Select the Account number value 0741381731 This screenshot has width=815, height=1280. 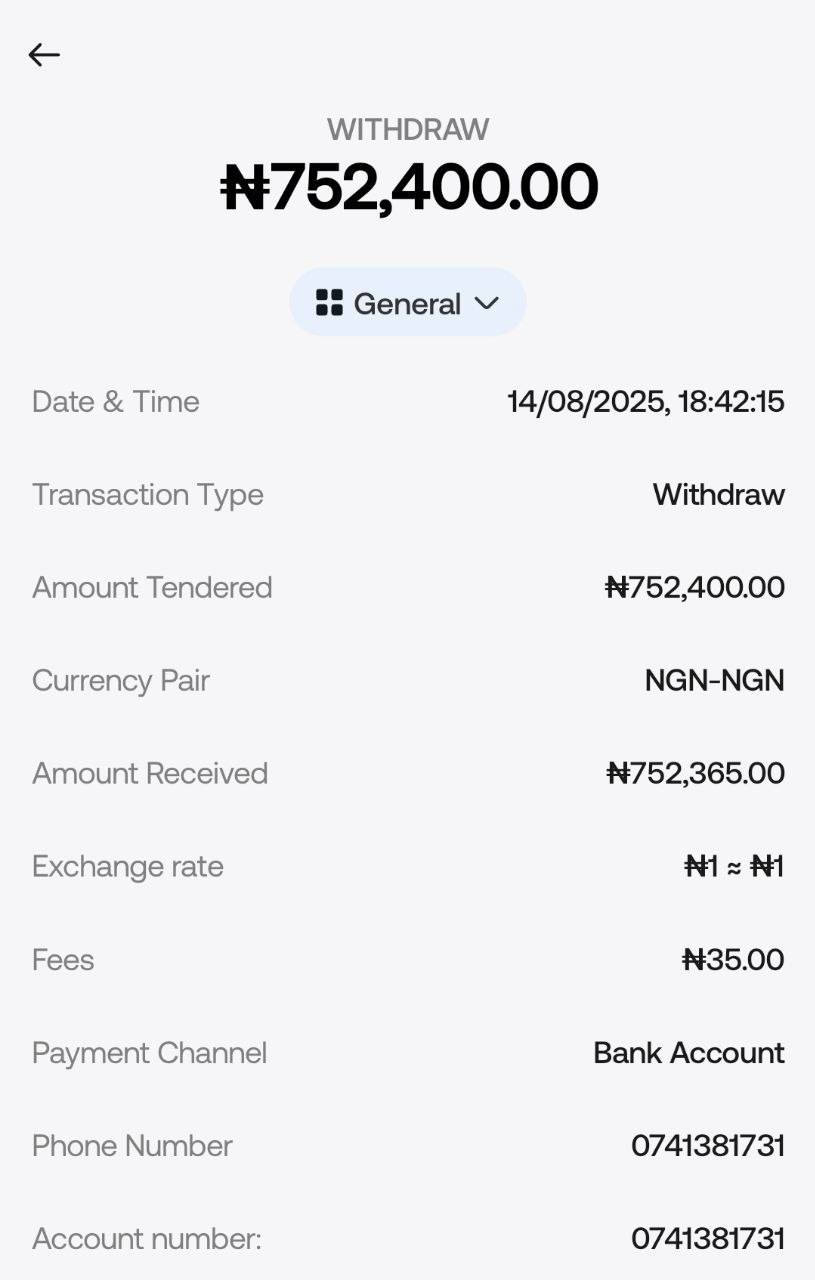coord(708,1239)
